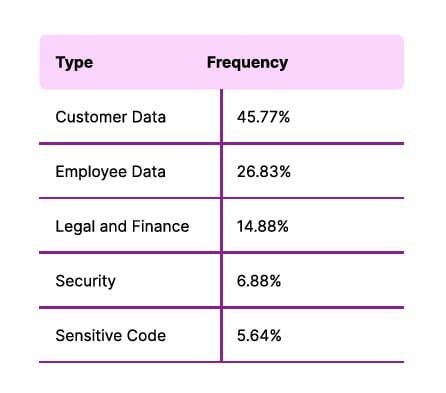Click the 6.88% frequency value
The width and height of the screenshot is (446, 393).
pyautogui.click(x=259, y=281)
